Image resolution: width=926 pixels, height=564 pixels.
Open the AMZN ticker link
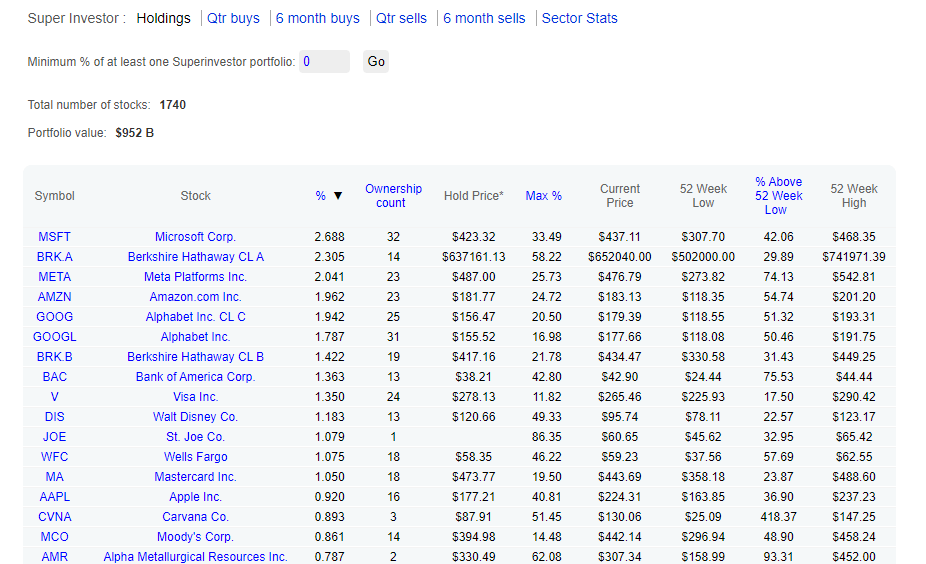click(54, 297)
